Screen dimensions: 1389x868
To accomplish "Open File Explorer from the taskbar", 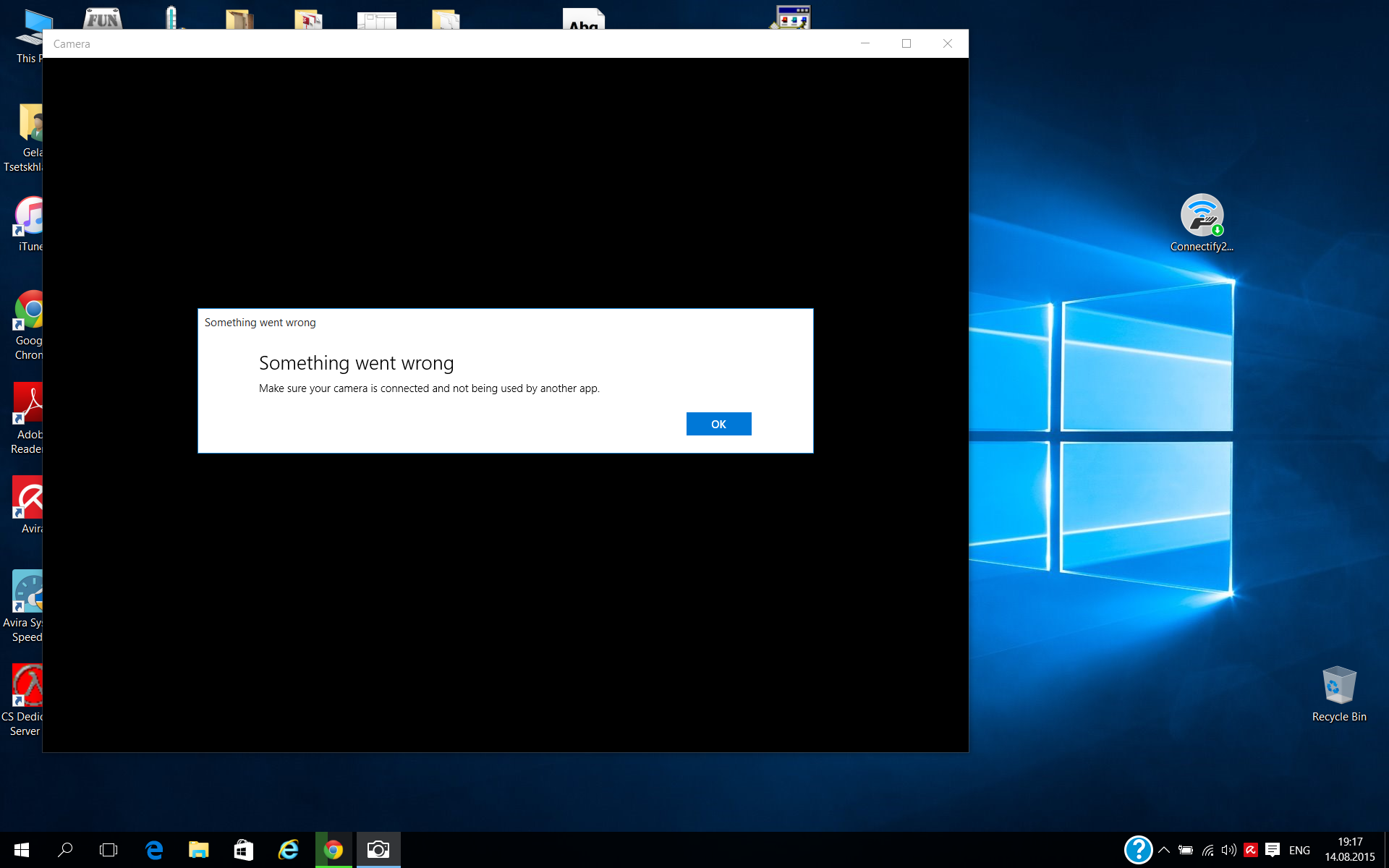I will coord(198,850).
